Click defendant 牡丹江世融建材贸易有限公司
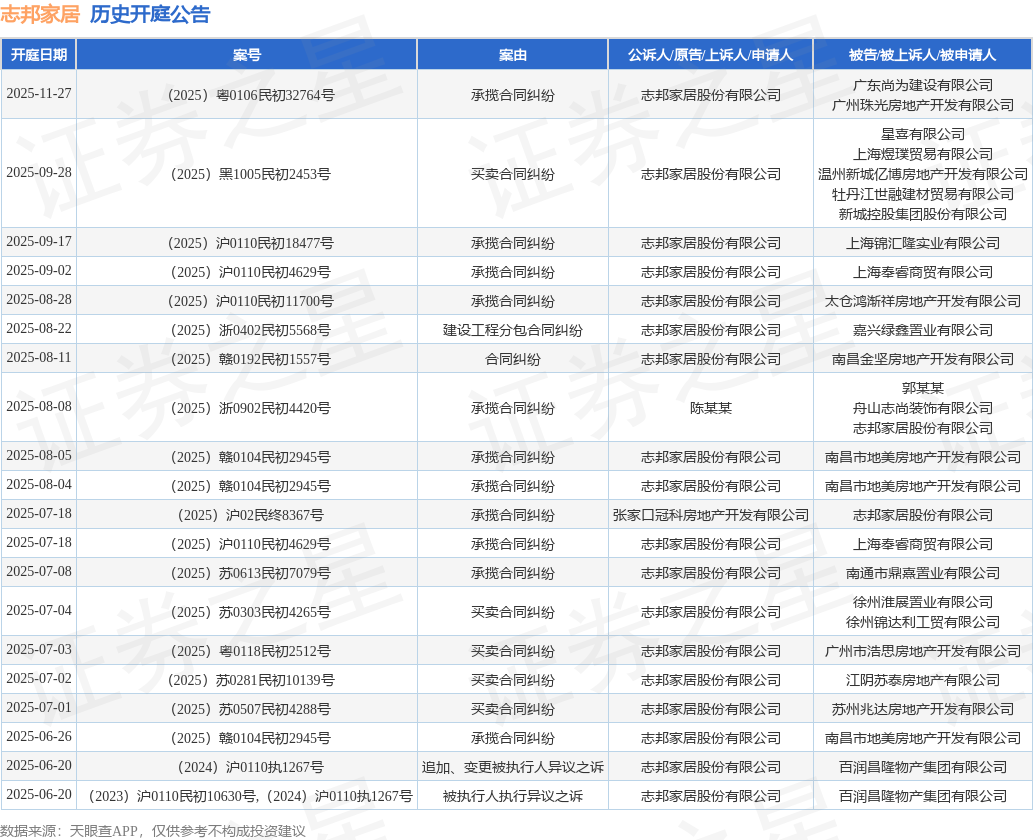Image resolution: width=1033 pixels, height=840 pixels. pyautogui.click(x=923, y=194)
